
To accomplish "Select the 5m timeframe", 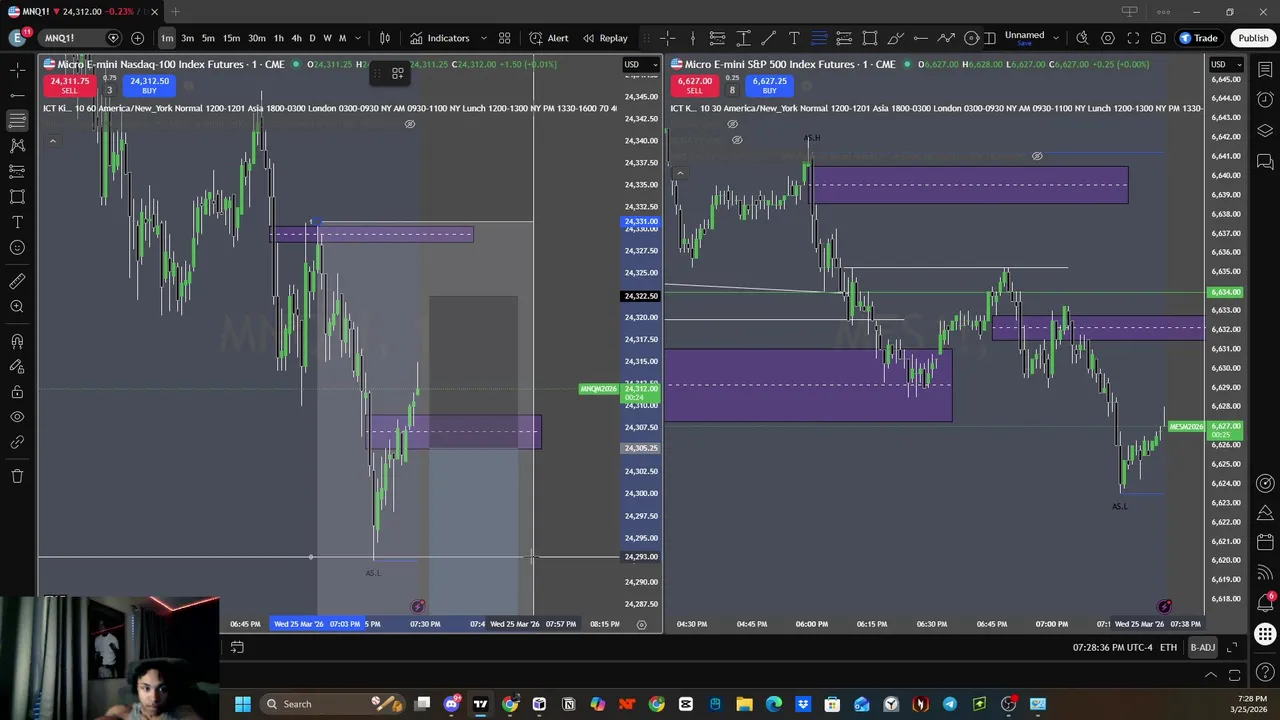I will tap(208, 38).
